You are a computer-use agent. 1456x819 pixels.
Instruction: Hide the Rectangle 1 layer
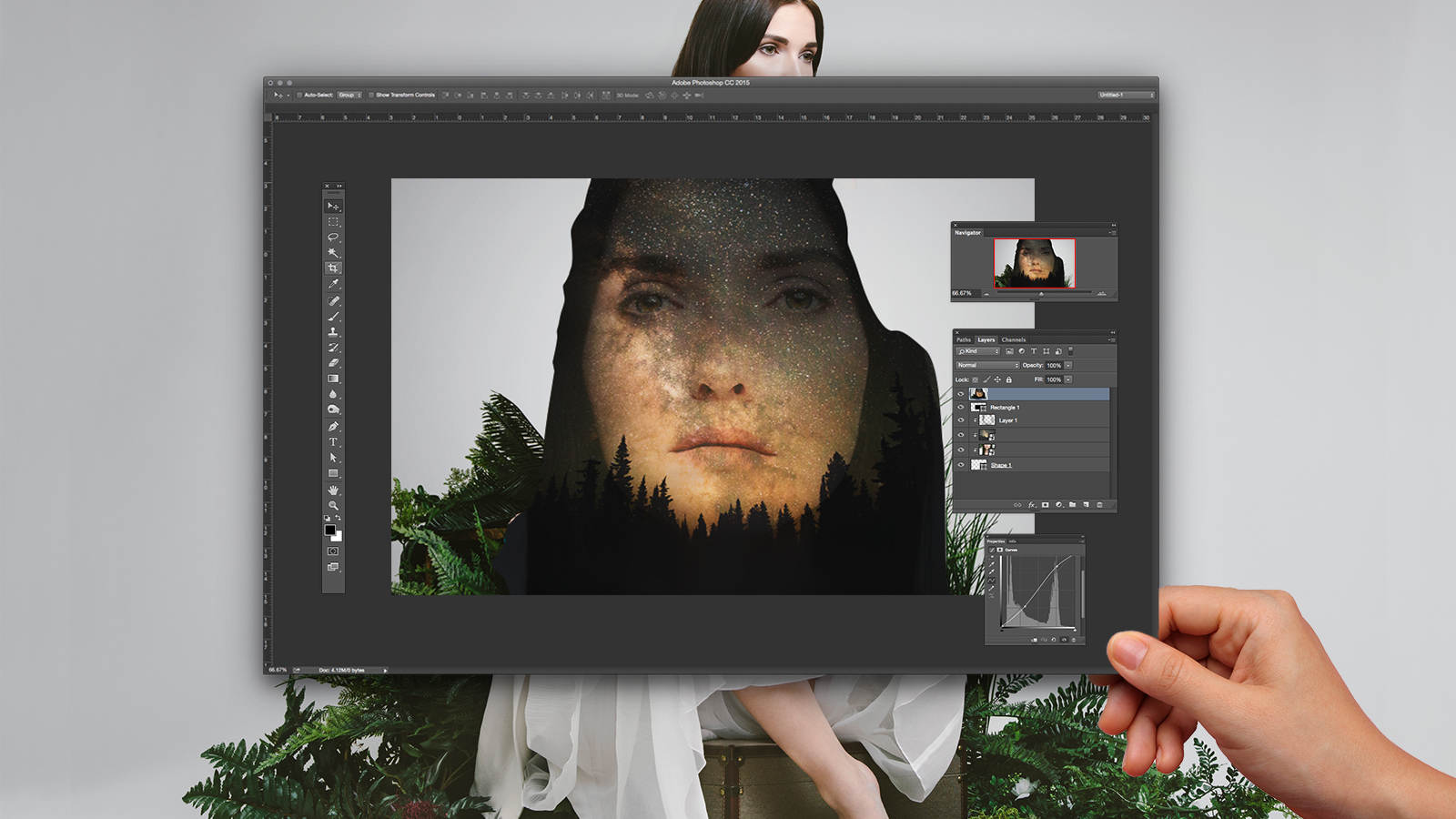960,408
